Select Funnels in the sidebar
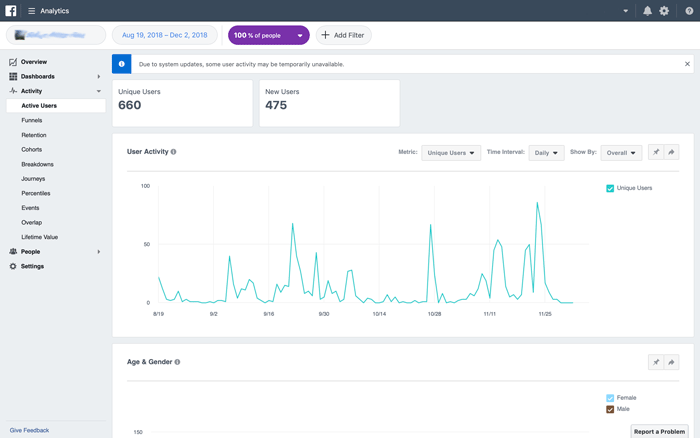The image size is (700, 438). [x=32, y=120]
